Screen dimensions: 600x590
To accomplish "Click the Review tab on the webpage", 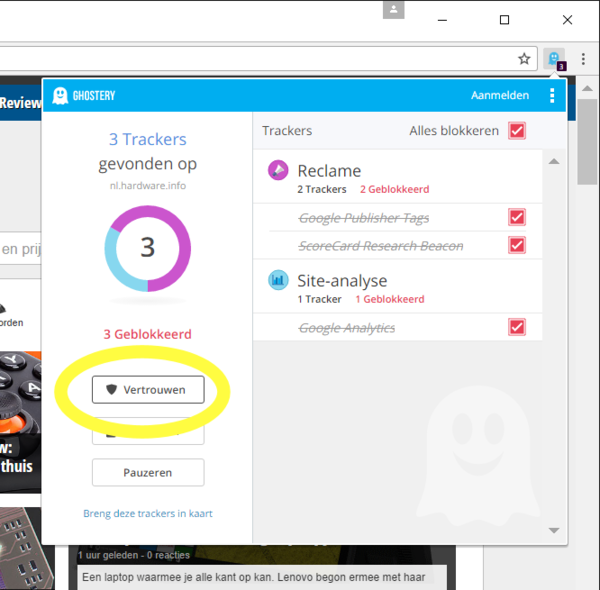I will (21, 103).
